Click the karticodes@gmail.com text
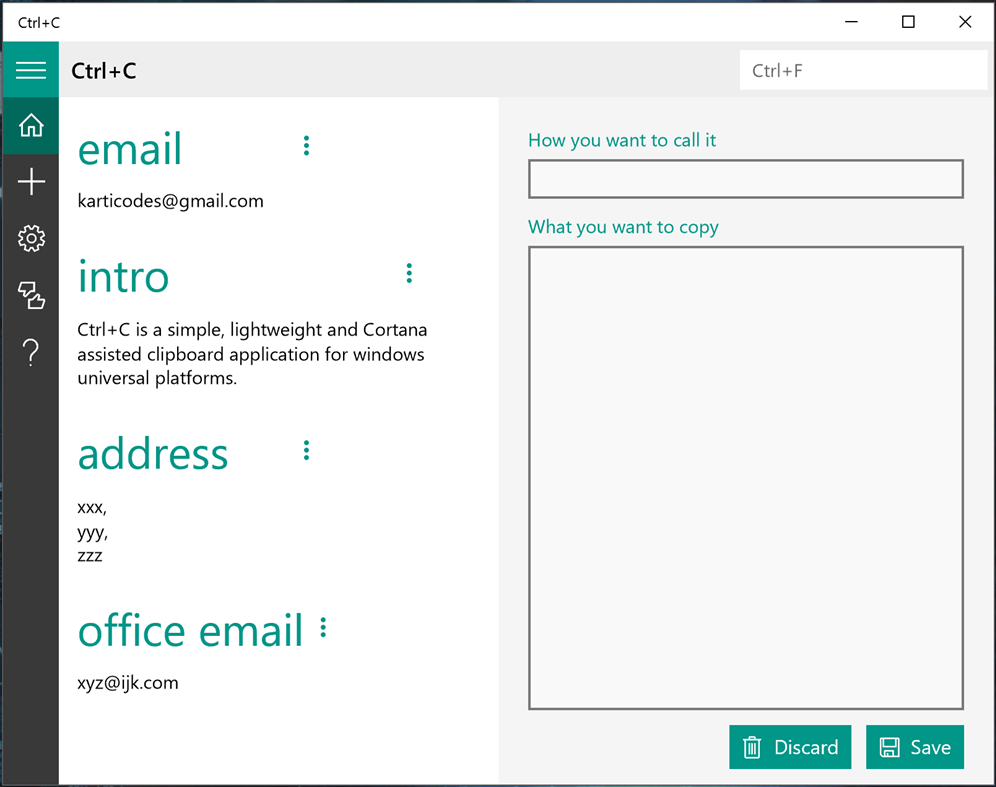Screen dimensions: 996x787 point(170,201)
